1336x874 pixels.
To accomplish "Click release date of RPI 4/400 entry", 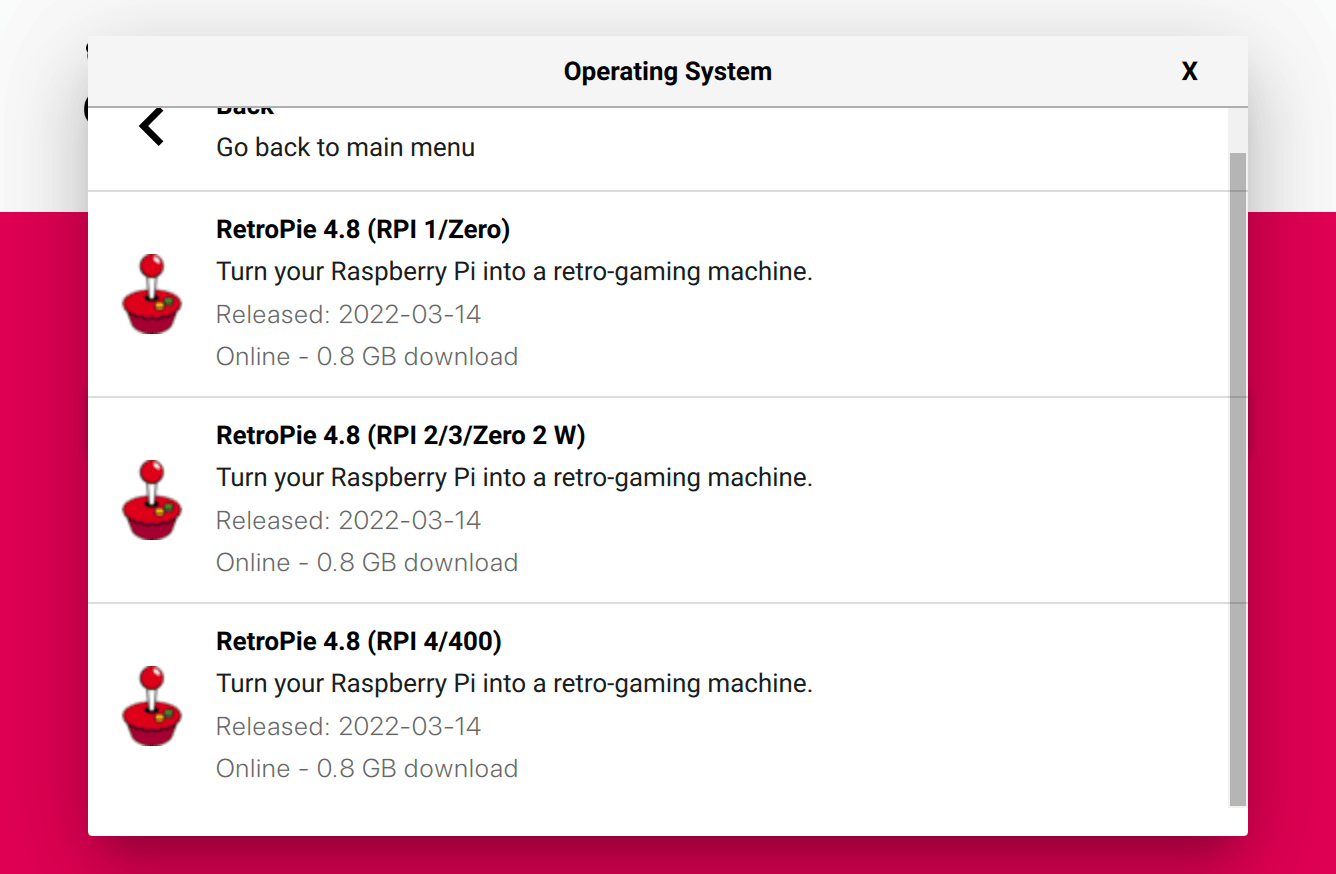I will coord(348,726).
